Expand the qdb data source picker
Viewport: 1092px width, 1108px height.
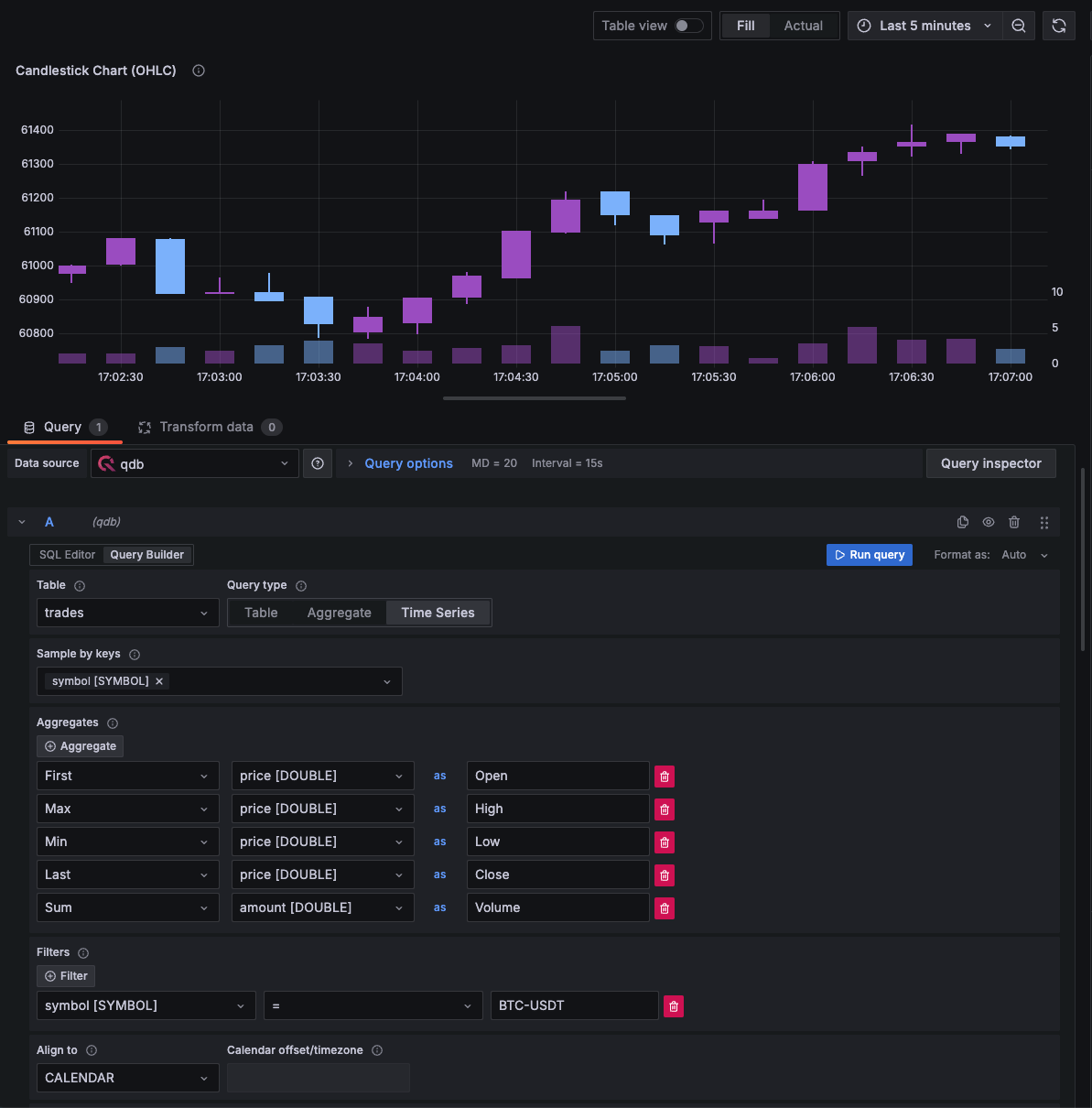tap(194, 463)
